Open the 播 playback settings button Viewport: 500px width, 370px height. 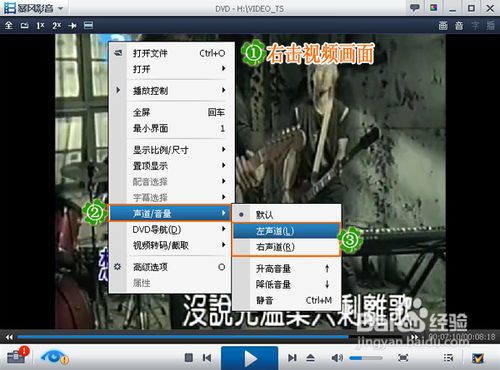point(491,25)
